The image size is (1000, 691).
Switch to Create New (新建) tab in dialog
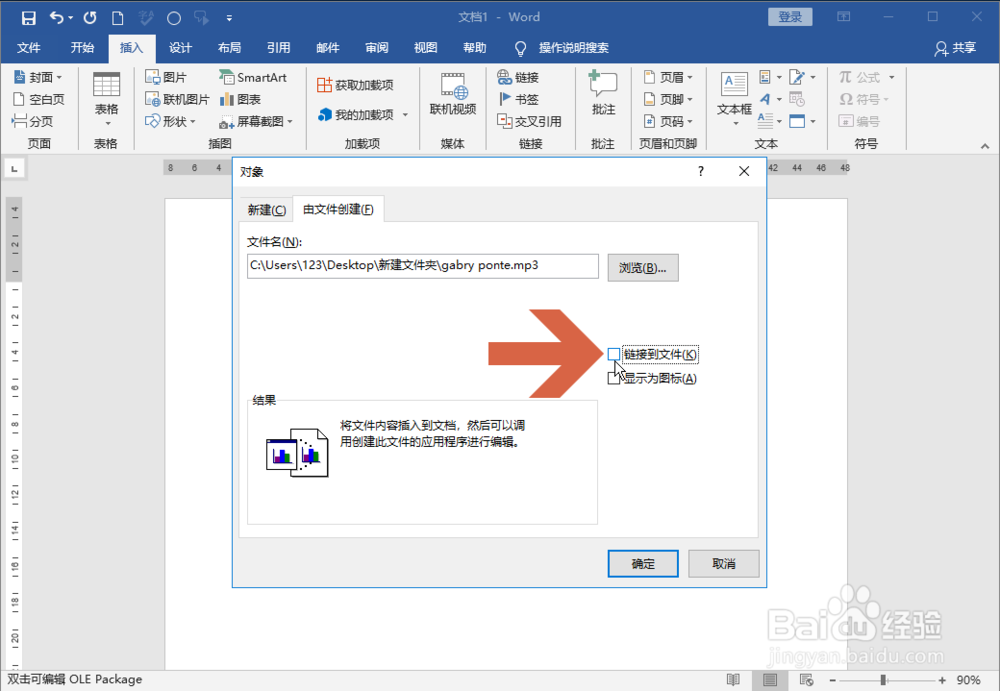pyautogui.click(x=267, y=210)
